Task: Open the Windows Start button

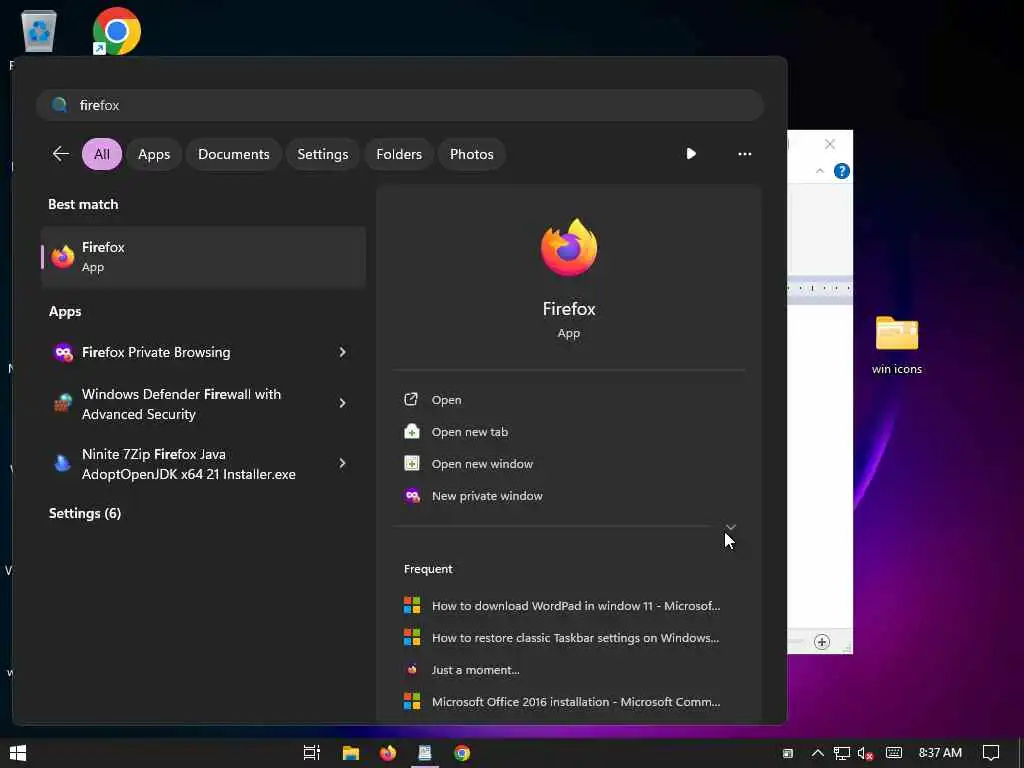Action: tap(18, 753)
